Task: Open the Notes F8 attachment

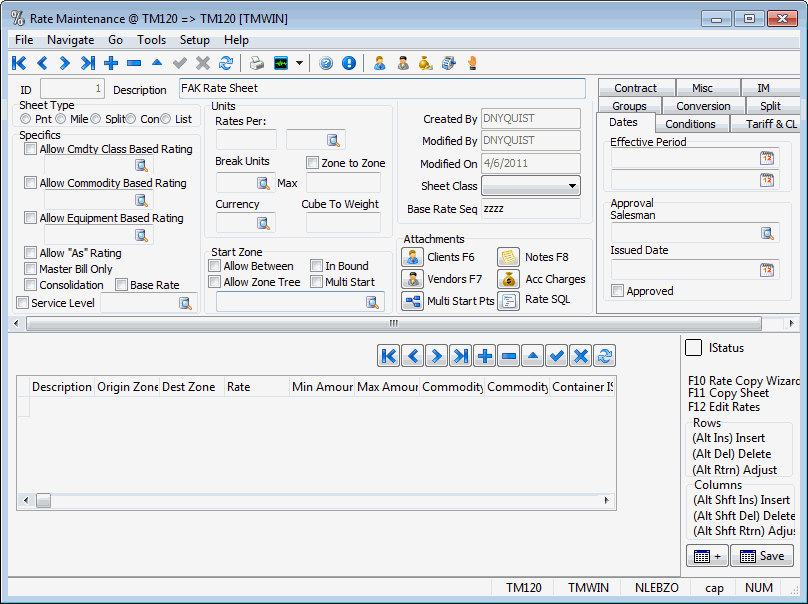Action: [509, 257]
